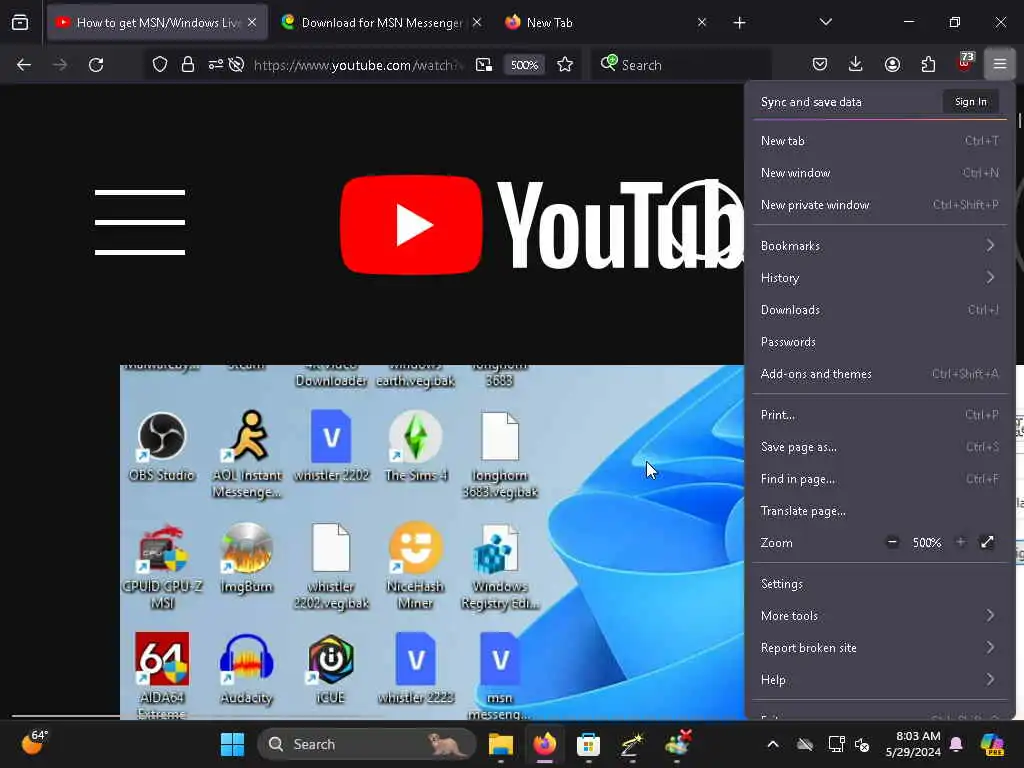The image size is (1024, 768).
Task: Expand the Help submenu
Action: click(x=880, y=680)
